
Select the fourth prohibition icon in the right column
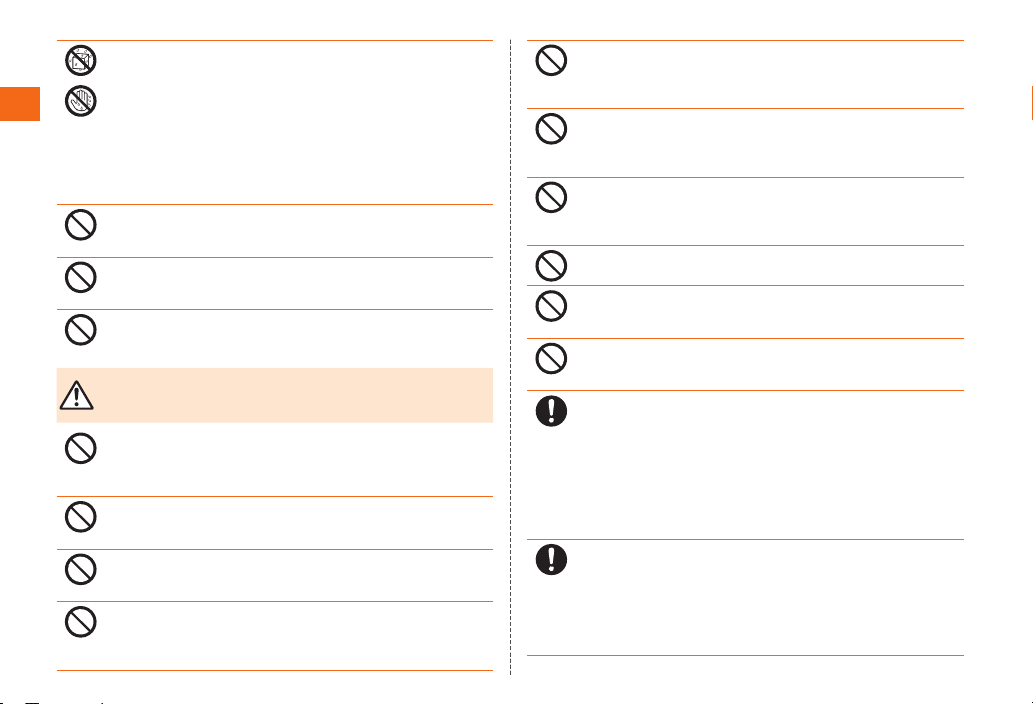click(551, 265)
